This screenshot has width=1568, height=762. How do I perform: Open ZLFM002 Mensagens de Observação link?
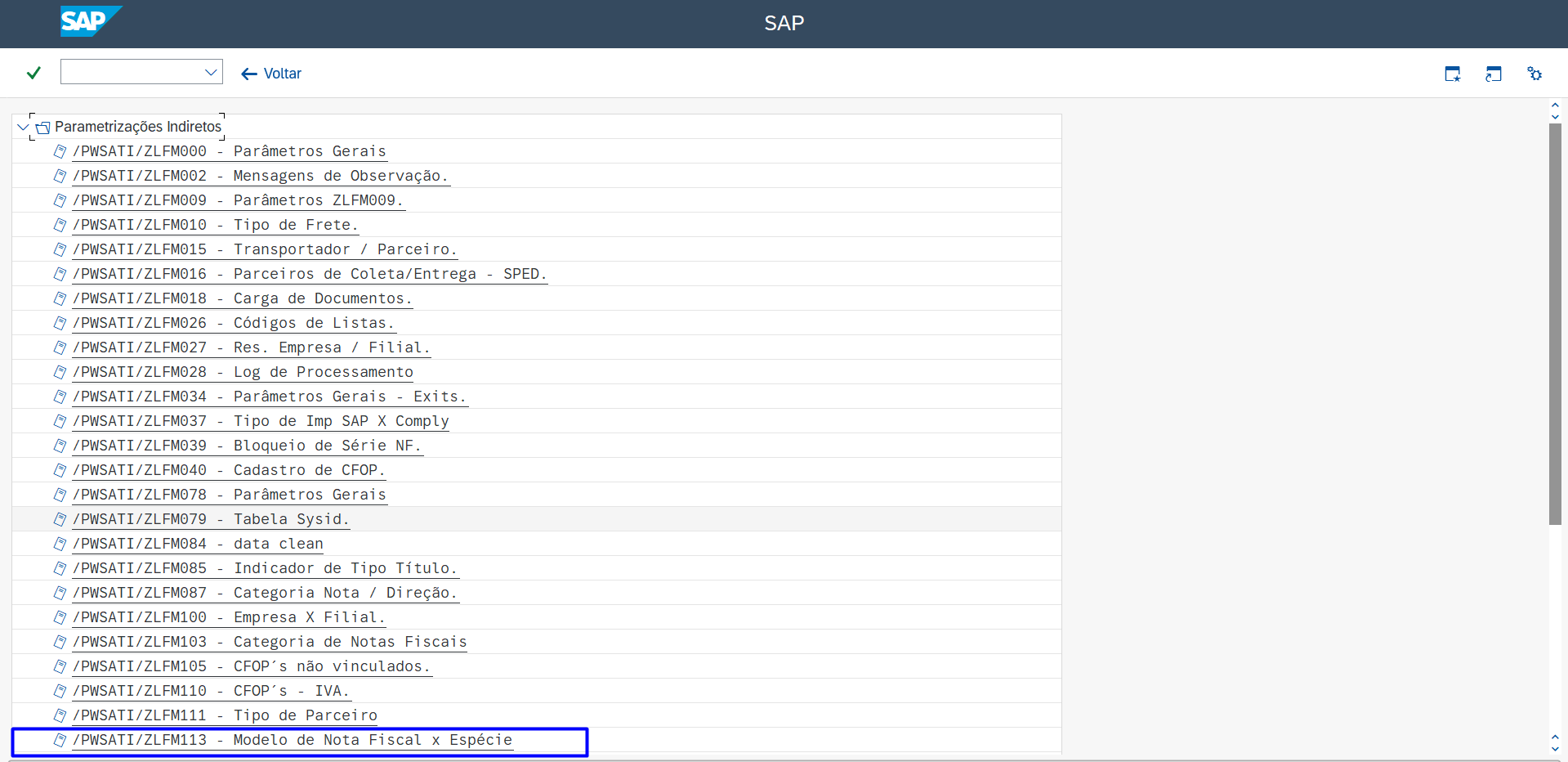(260, 176)
